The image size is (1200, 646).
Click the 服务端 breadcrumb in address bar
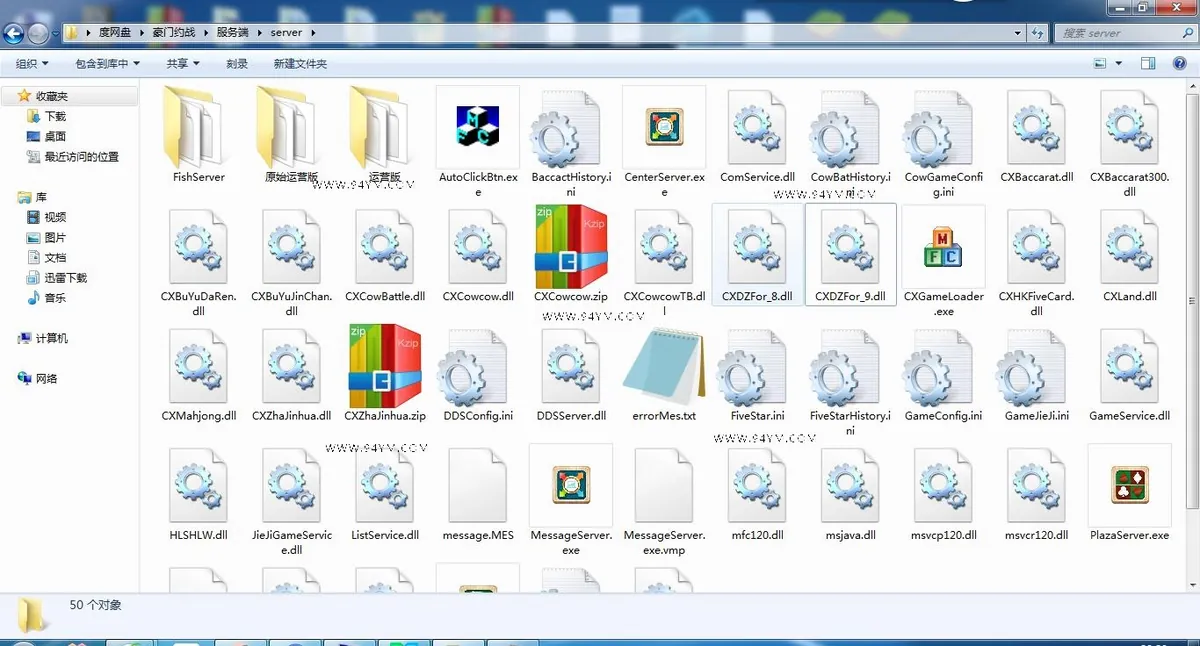232,33
